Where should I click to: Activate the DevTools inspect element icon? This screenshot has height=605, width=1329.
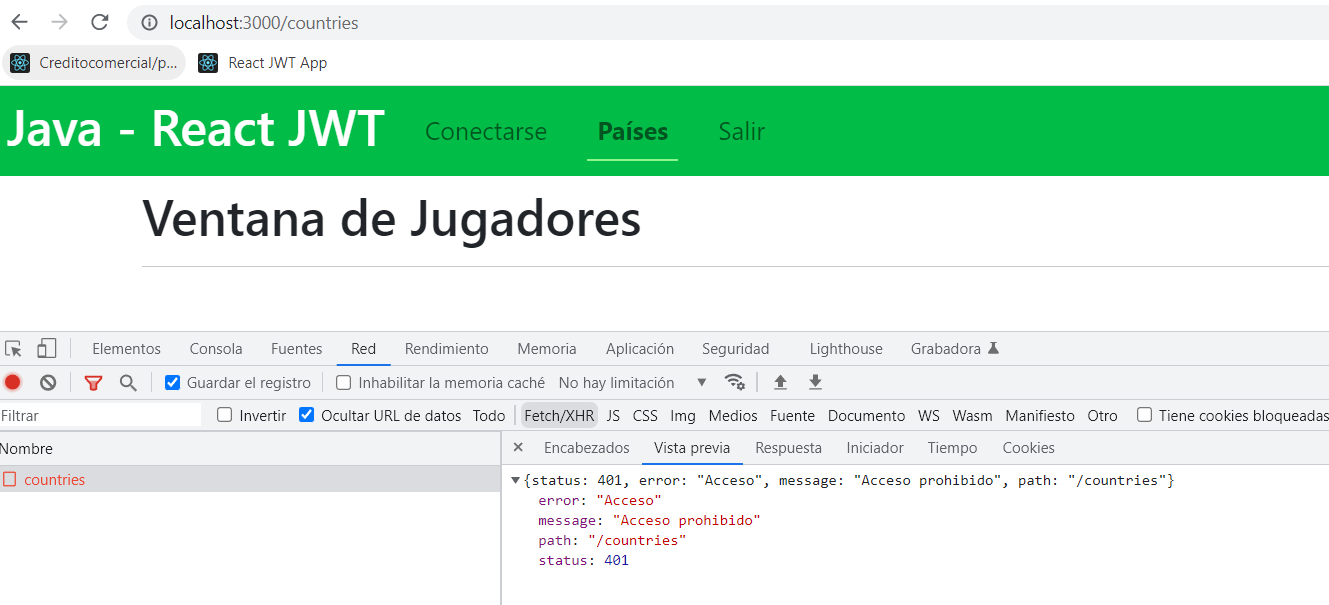click(x=14, y=349)
